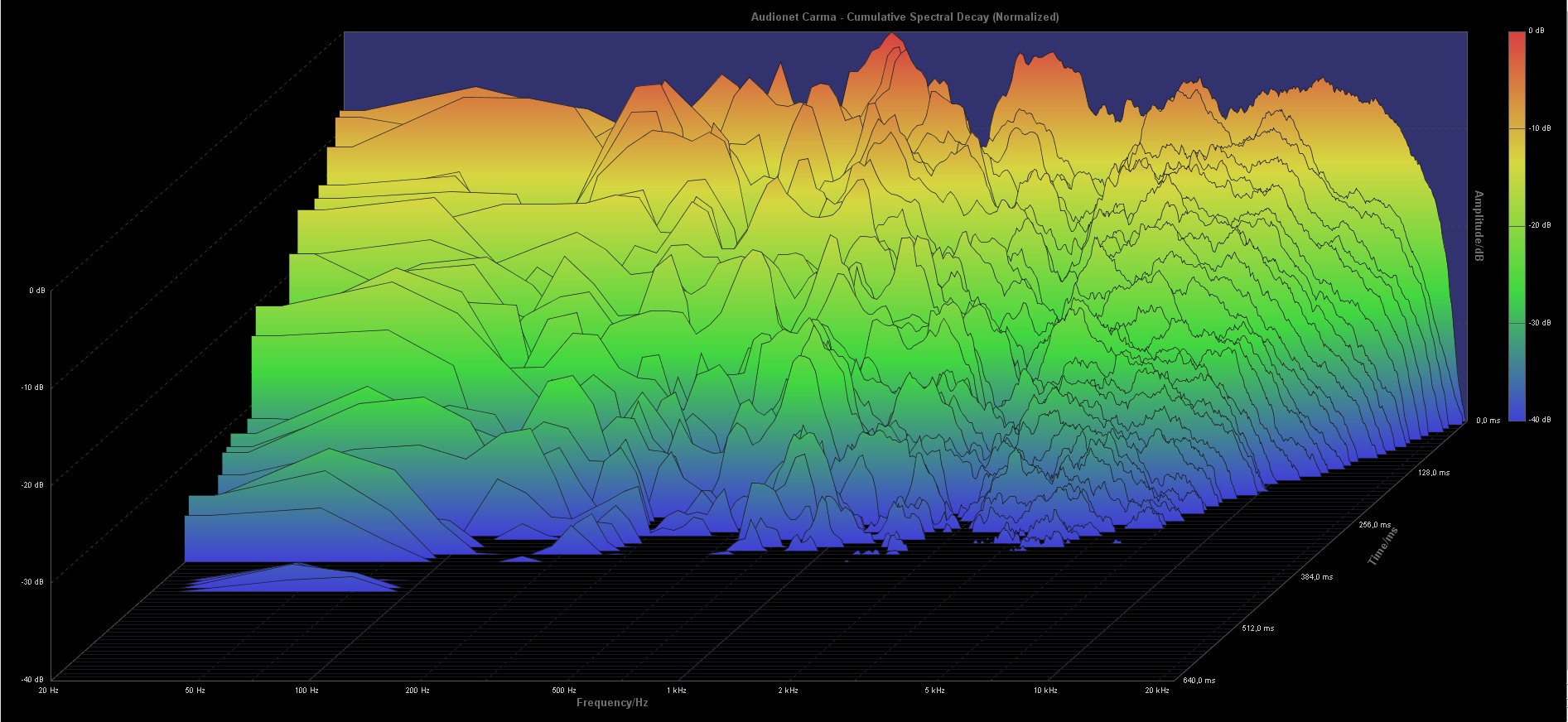Screen dimensions: 1568x722
Task: Click the 'Time/ms' axis label
Action: point(1382,546)
